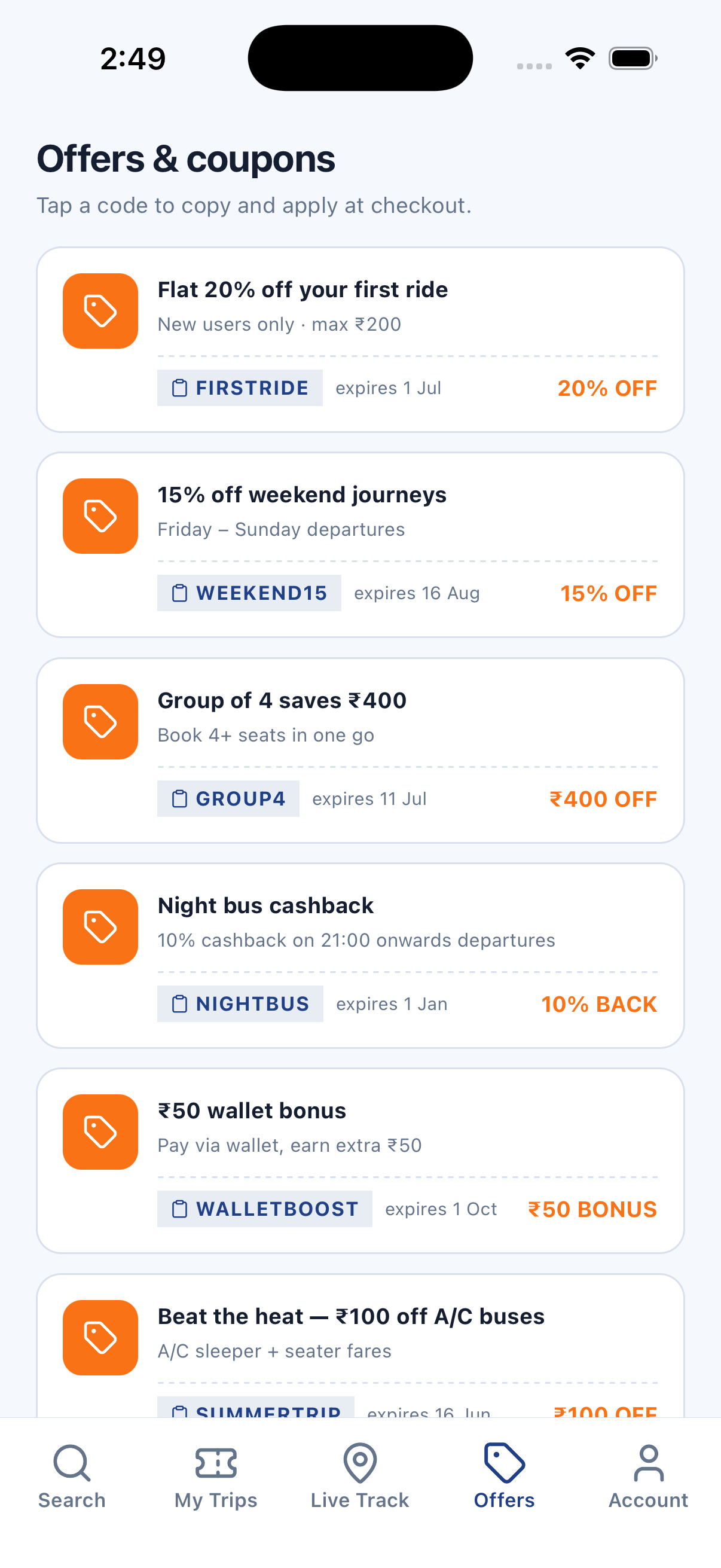
Task: Tap the ₹400 OFF discount label
Action: [x=603, y=799]
